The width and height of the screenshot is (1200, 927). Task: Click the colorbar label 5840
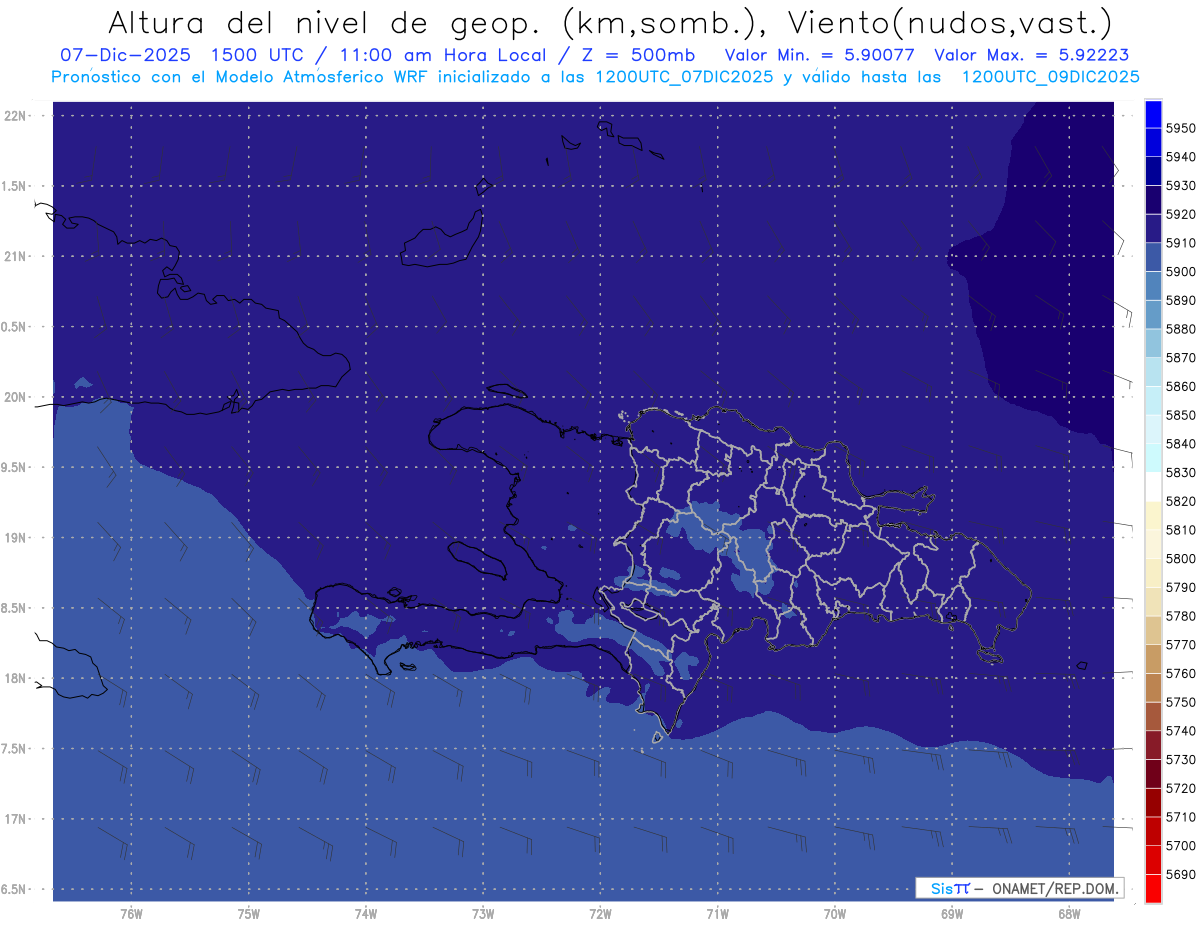(x=1181, y=444)
